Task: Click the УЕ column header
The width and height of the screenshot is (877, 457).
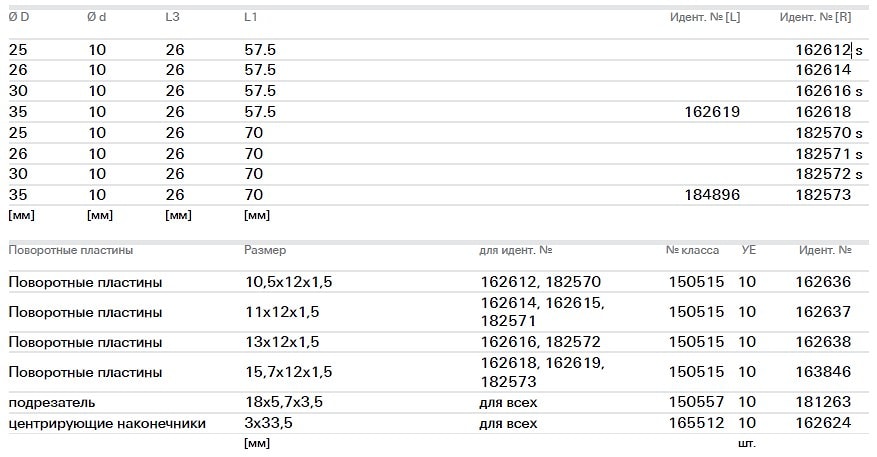Action: tap(748, 250)
